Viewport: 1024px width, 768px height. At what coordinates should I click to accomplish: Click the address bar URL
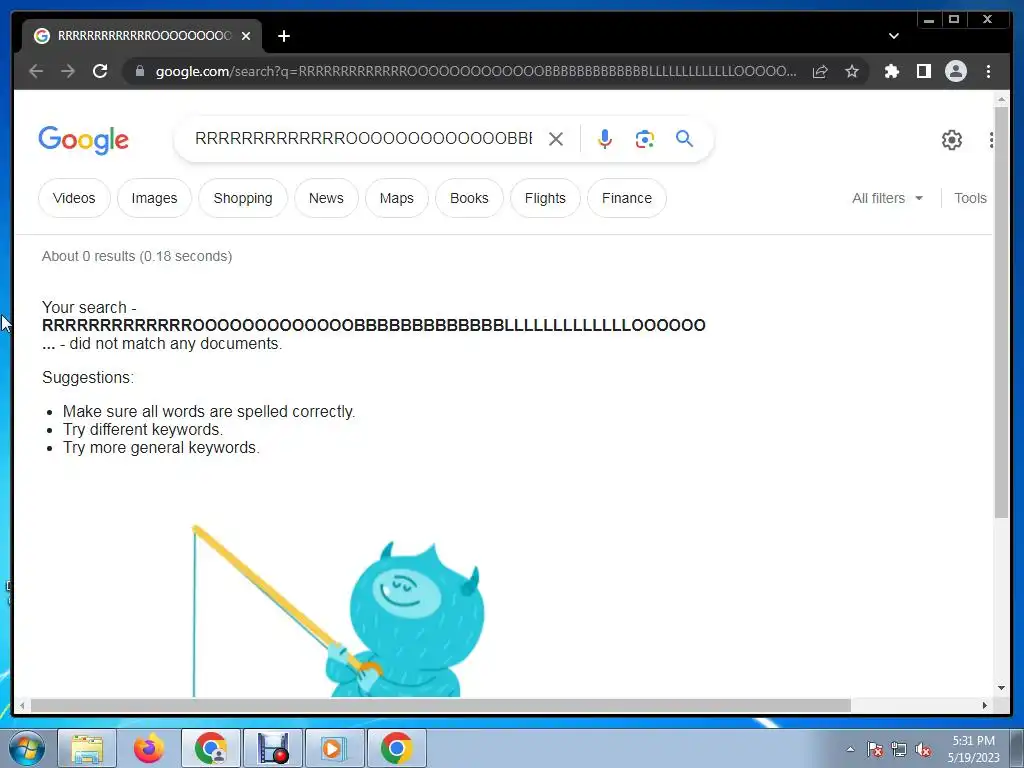click(475, 71)
